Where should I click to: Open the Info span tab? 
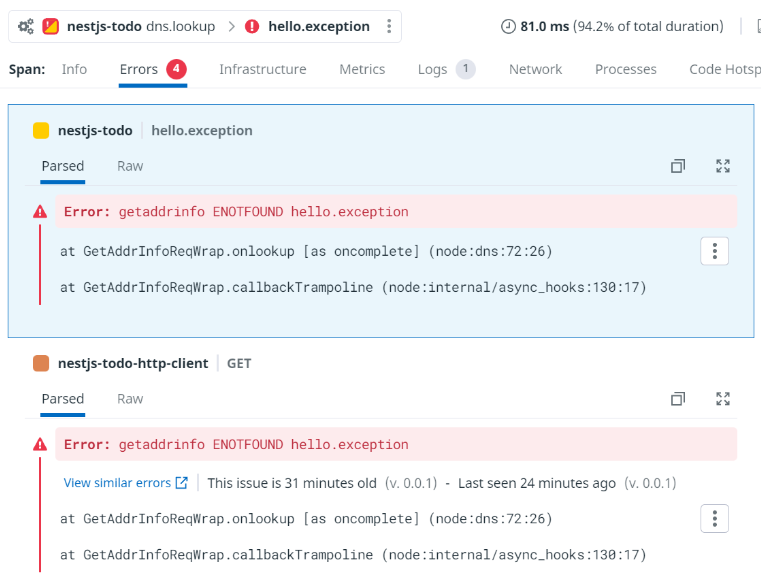tap(74, 69)
